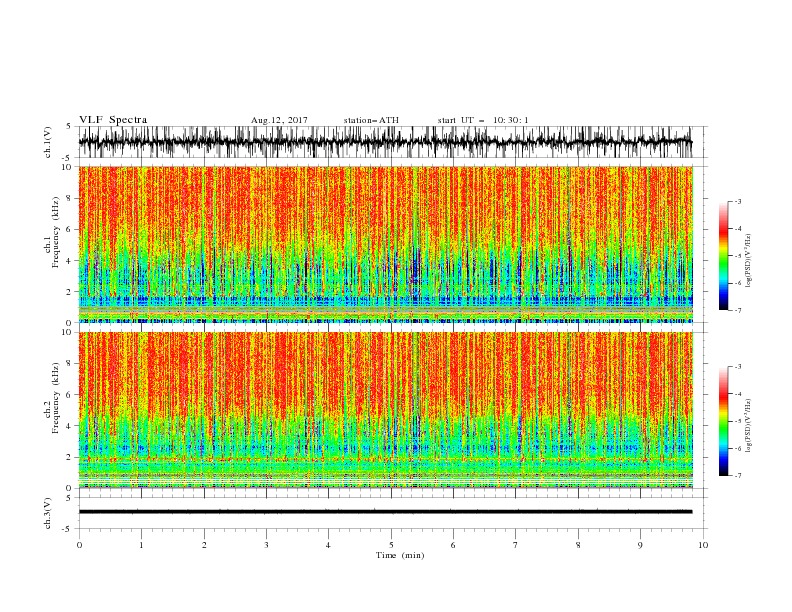Click the "-5" tick on ch.2 colorbar
The height and width of the screenshot is (612, 792).
coord(738,421)
